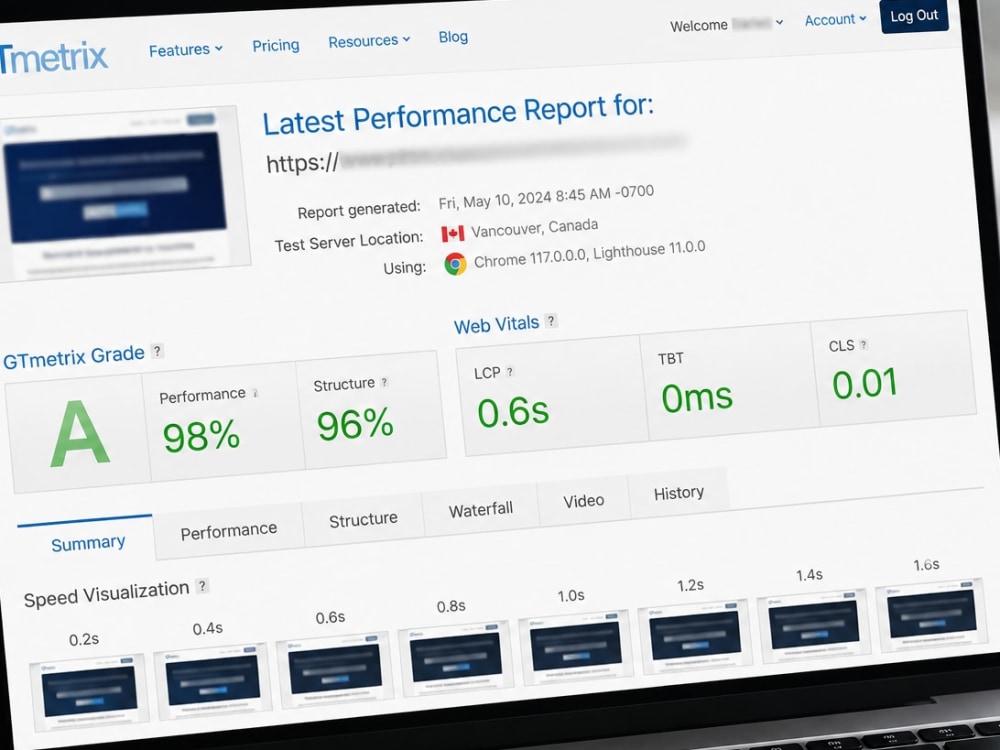The height and width of the screenshot is (750, 1000).
Task: Go to the Blog page
Action: click(x=453, y=37)
